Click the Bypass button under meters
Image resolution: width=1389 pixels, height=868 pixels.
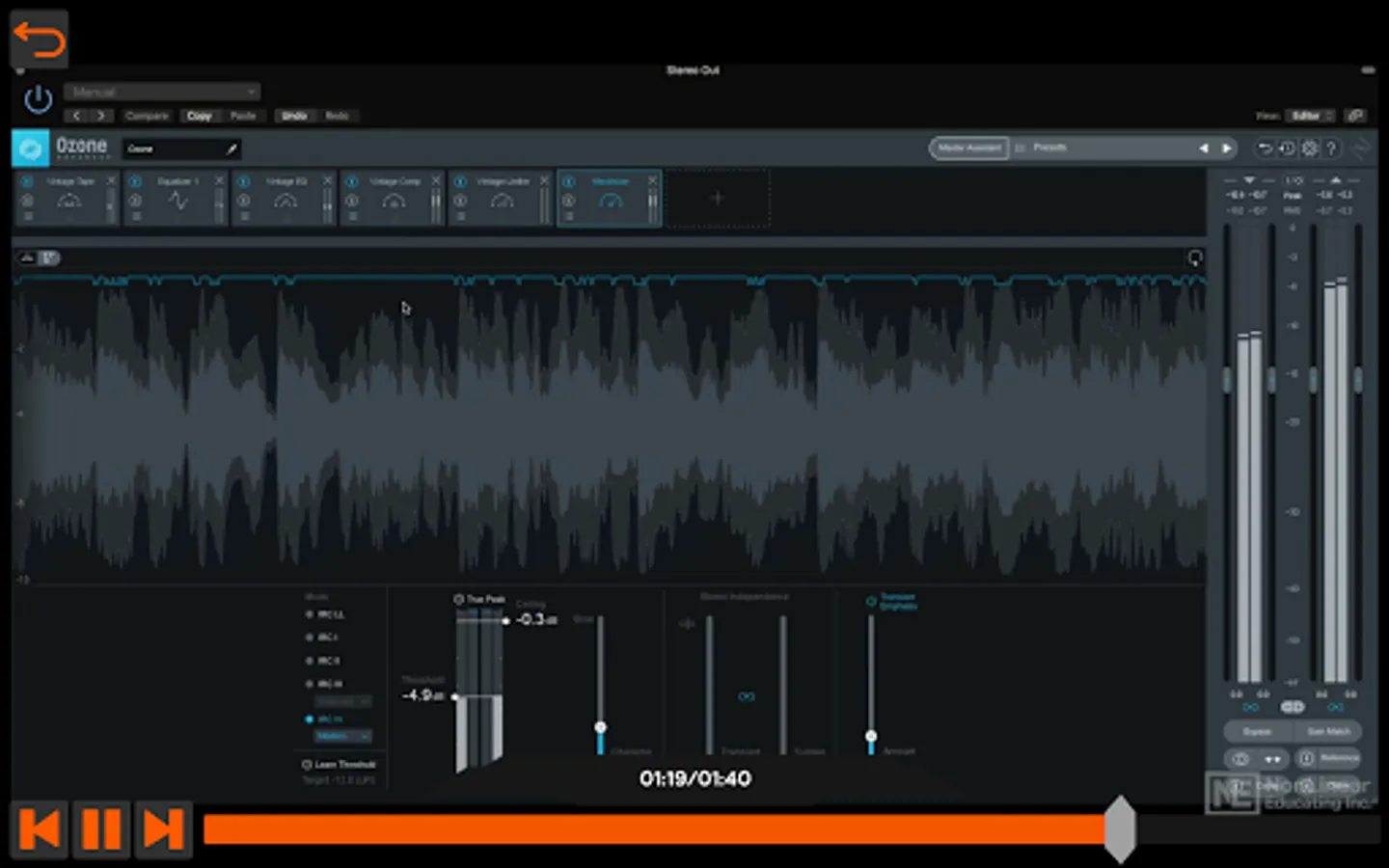pos(1257,732)
